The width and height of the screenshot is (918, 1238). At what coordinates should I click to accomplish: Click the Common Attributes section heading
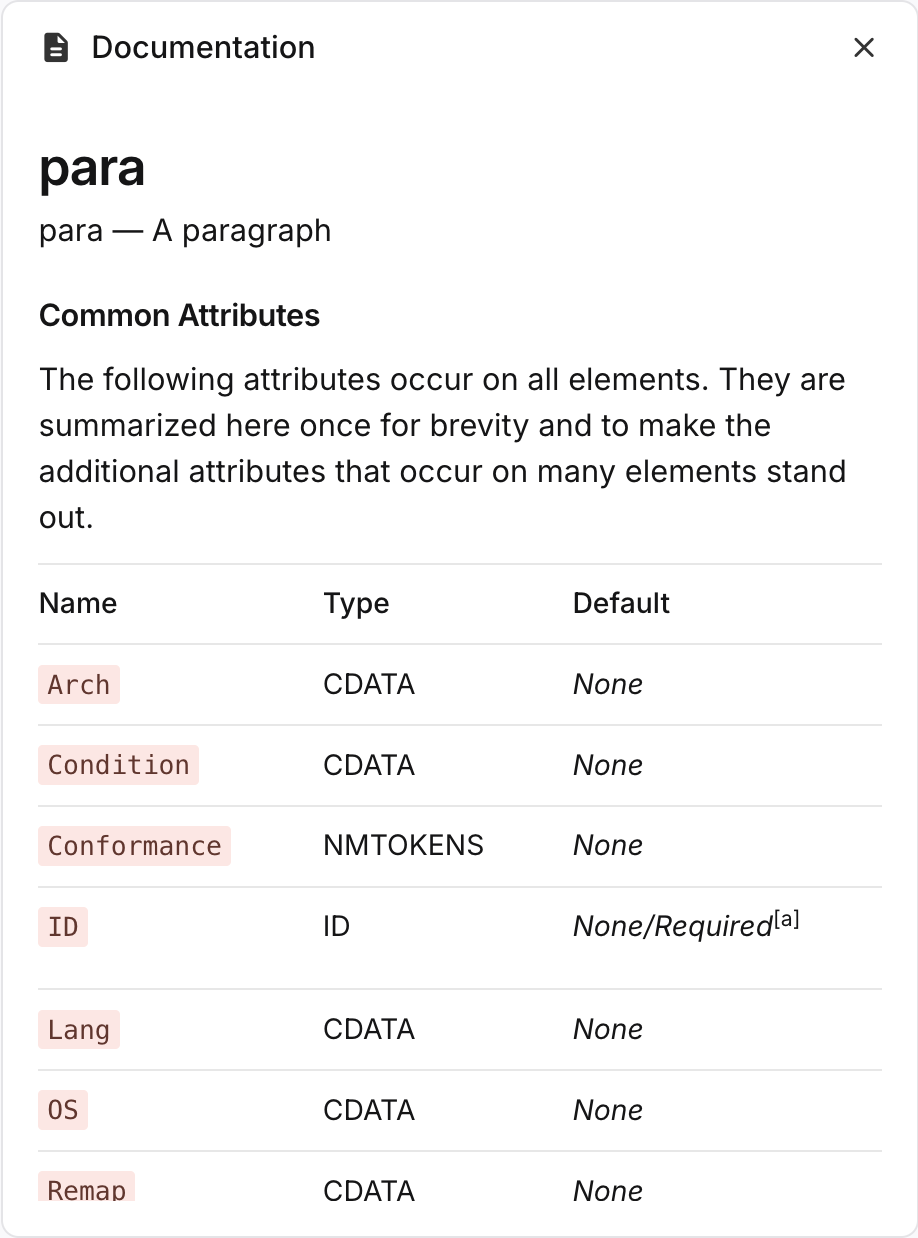click(179, 315)
